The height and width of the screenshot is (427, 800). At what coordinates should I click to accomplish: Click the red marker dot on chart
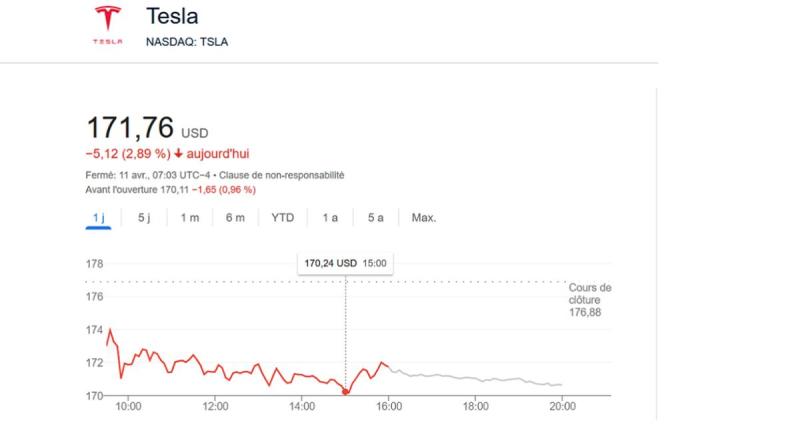[x=346, y=391]
